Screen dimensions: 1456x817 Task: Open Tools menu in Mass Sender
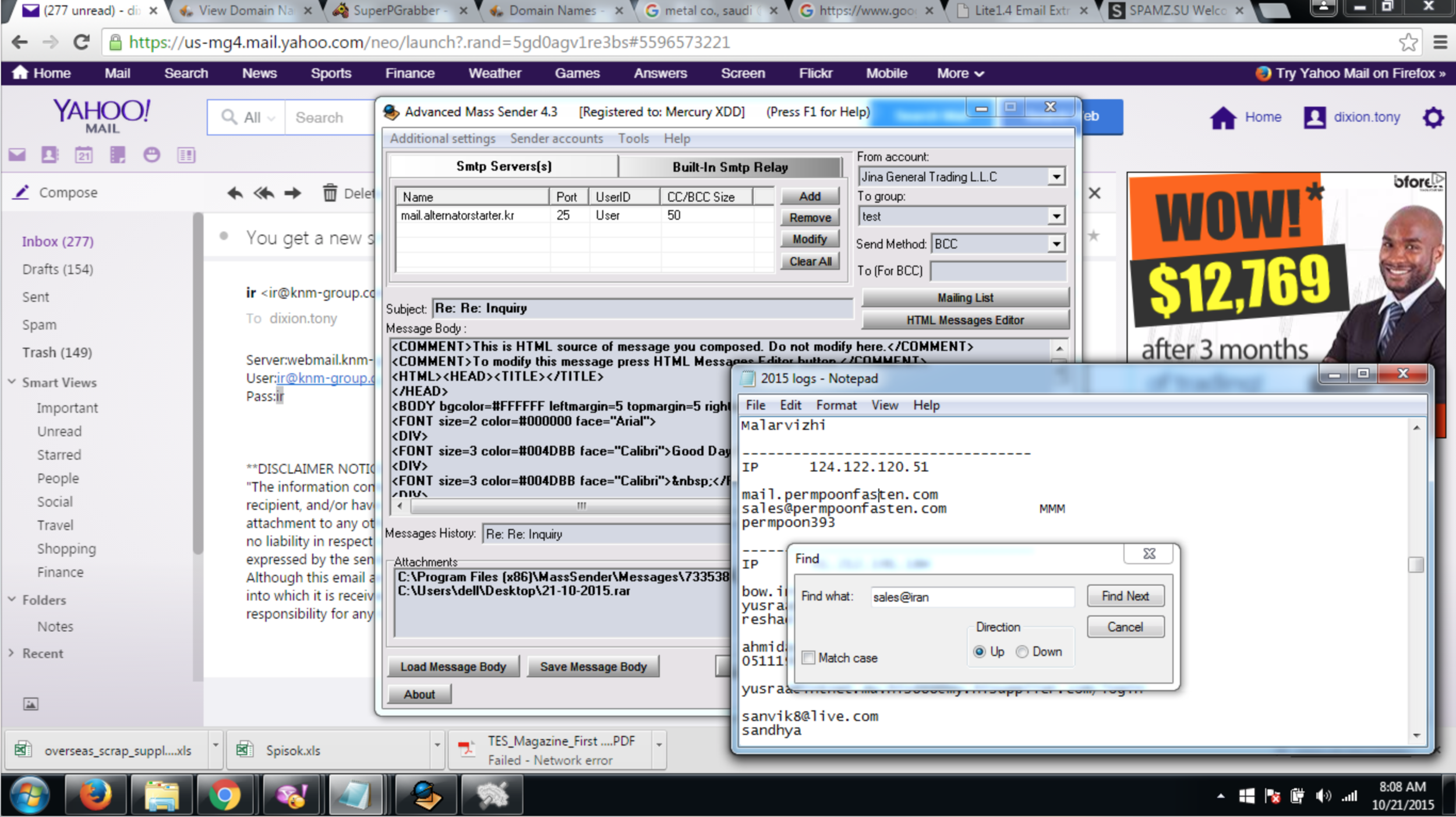pyautogui.click(x=634, y=139)
